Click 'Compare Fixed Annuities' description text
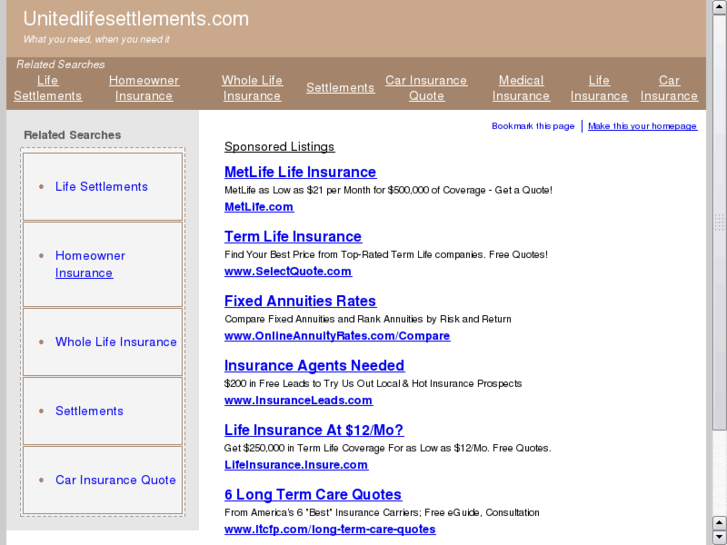Viewport: 727px width, 545px height. tap(368, 319)
